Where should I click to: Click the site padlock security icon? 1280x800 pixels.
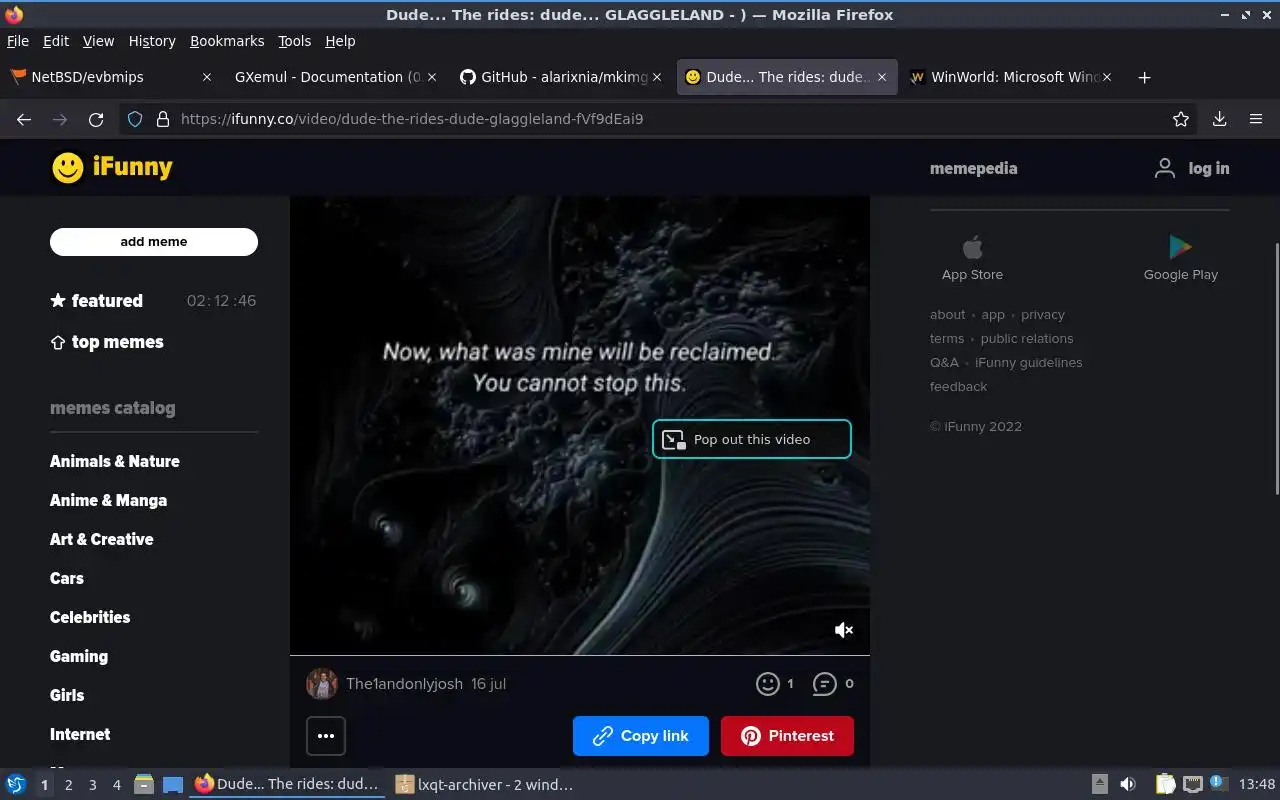click(163, 119)
